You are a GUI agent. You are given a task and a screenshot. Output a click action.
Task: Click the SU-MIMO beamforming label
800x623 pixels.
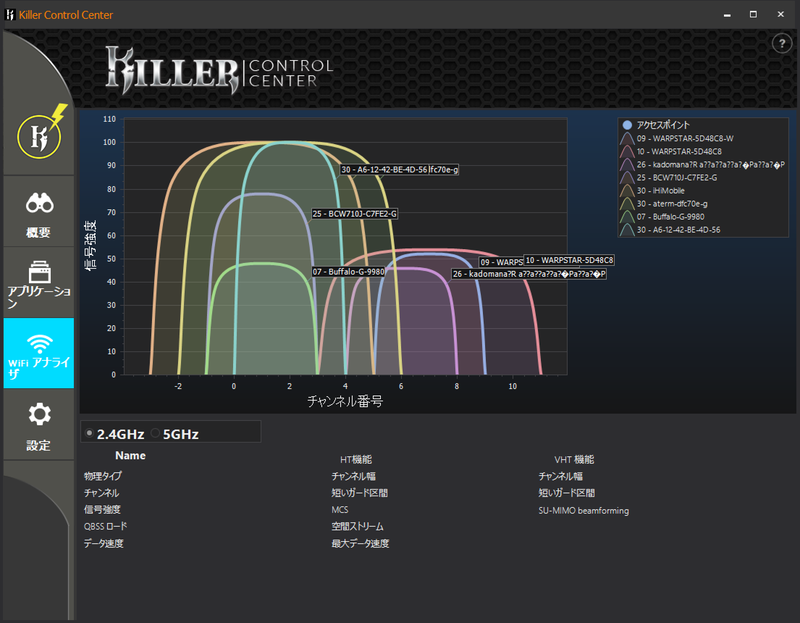(x=584, y=511)
